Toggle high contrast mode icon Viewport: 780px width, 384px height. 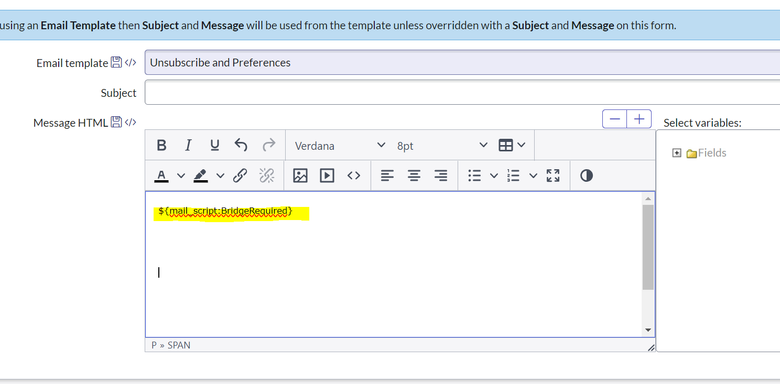(586, 176)
